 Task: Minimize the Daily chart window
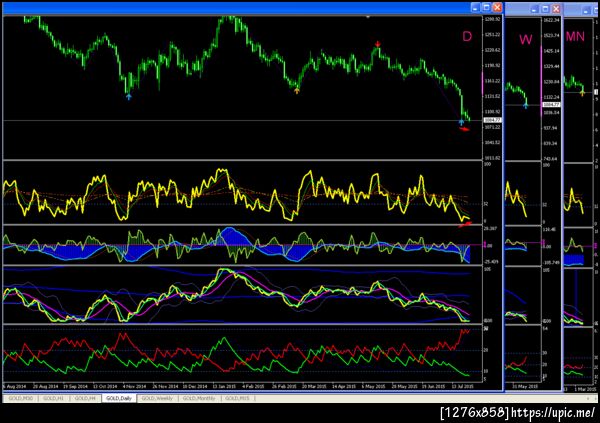tap(476, 7)
